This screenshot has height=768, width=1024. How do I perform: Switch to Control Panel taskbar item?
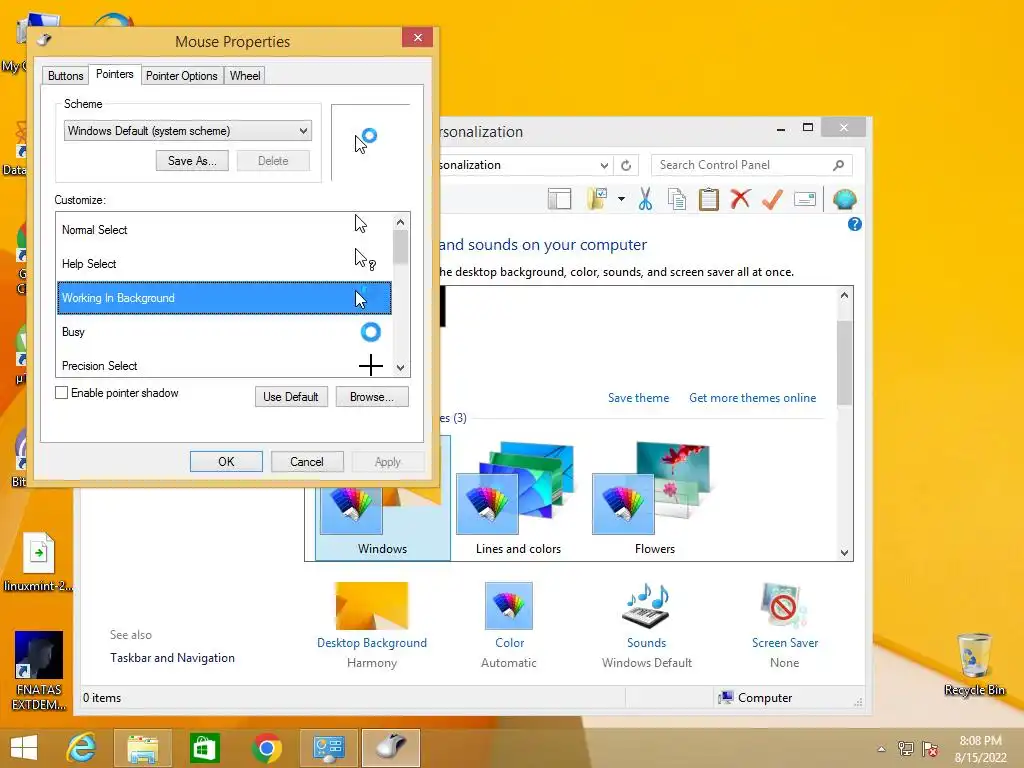(328, 748)
